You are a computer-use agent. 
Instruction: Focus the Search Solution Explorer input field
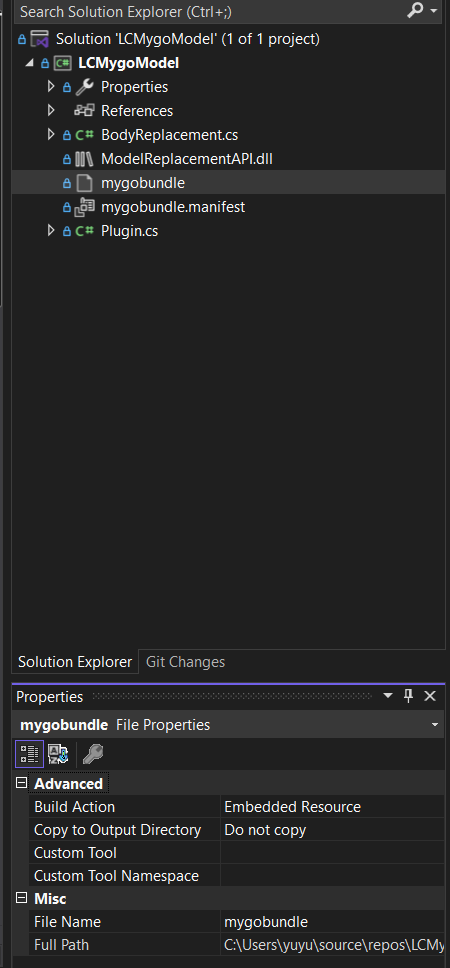pyautogui.click(x=210, y=11)
